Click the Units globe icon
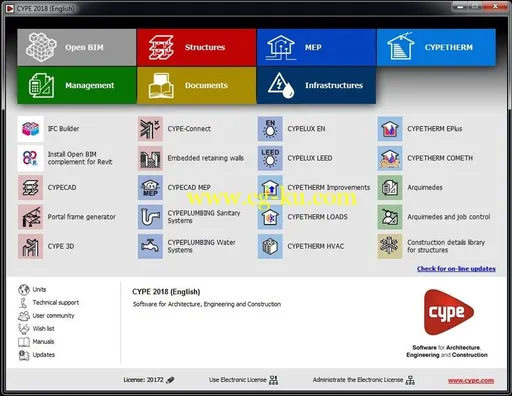This screenshot has height=396, width=512. pos(24,290)
